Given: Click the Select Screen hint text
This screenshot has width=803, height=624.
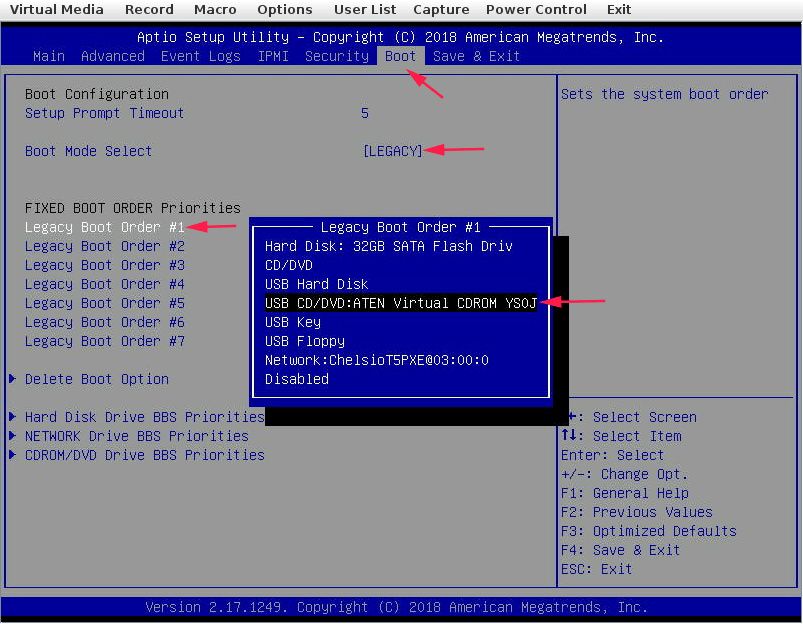Looking at the screenshot, I should pyautogui.click(x=645, y=417).
